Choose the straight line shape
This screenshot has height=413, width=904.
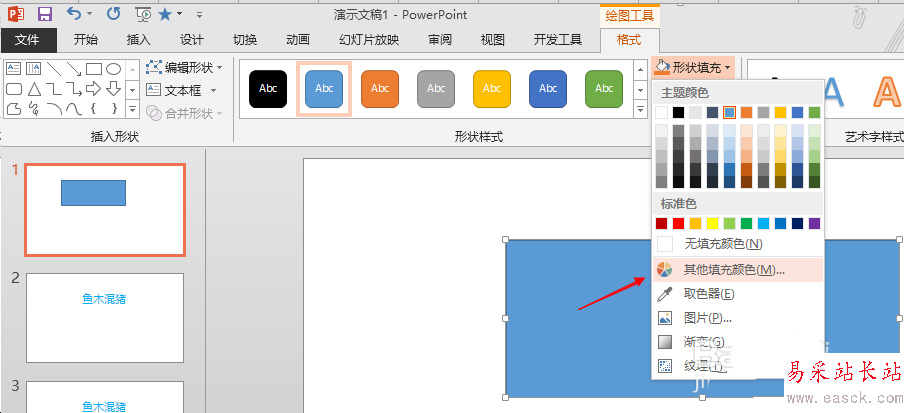pyautogui.click(x=54, y=69)
